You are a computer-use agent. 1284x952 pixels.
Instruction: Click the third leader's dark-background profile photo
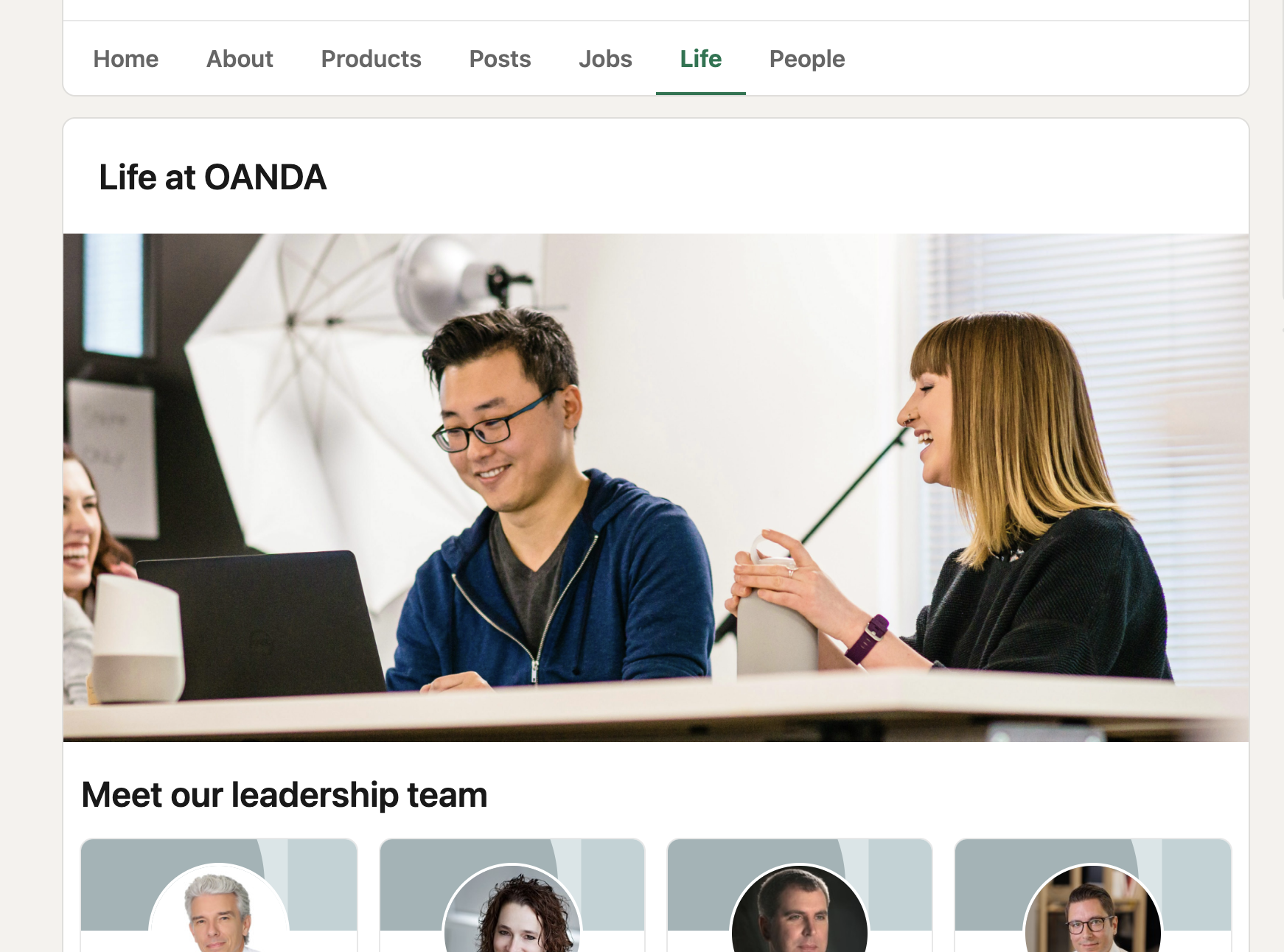[800, 909]
